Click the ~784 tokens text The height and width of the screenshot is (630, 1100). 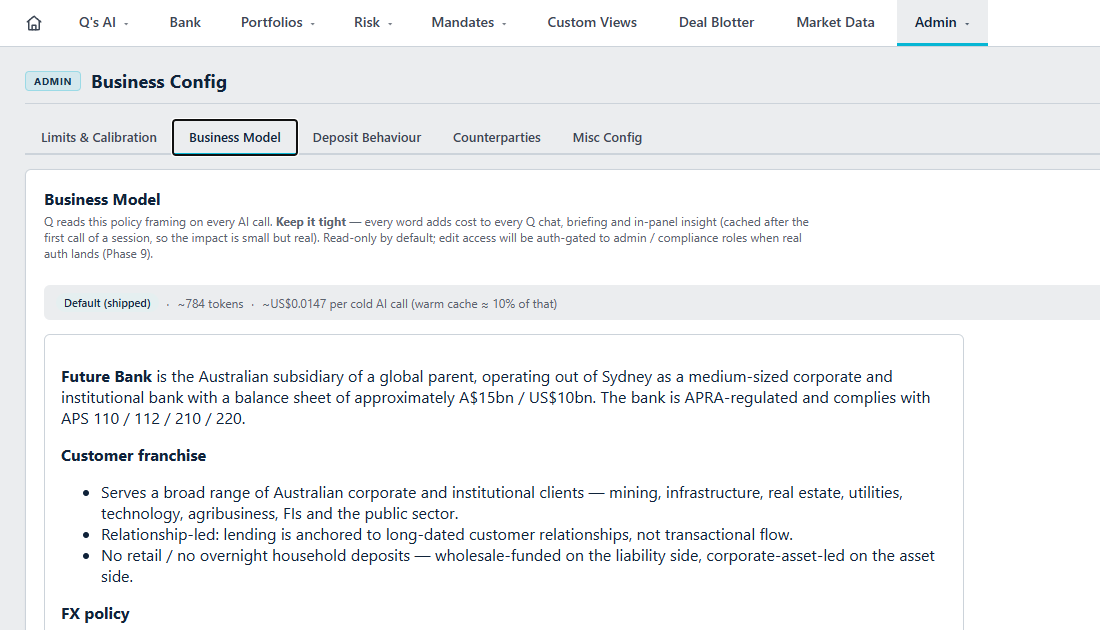(210, 304)
